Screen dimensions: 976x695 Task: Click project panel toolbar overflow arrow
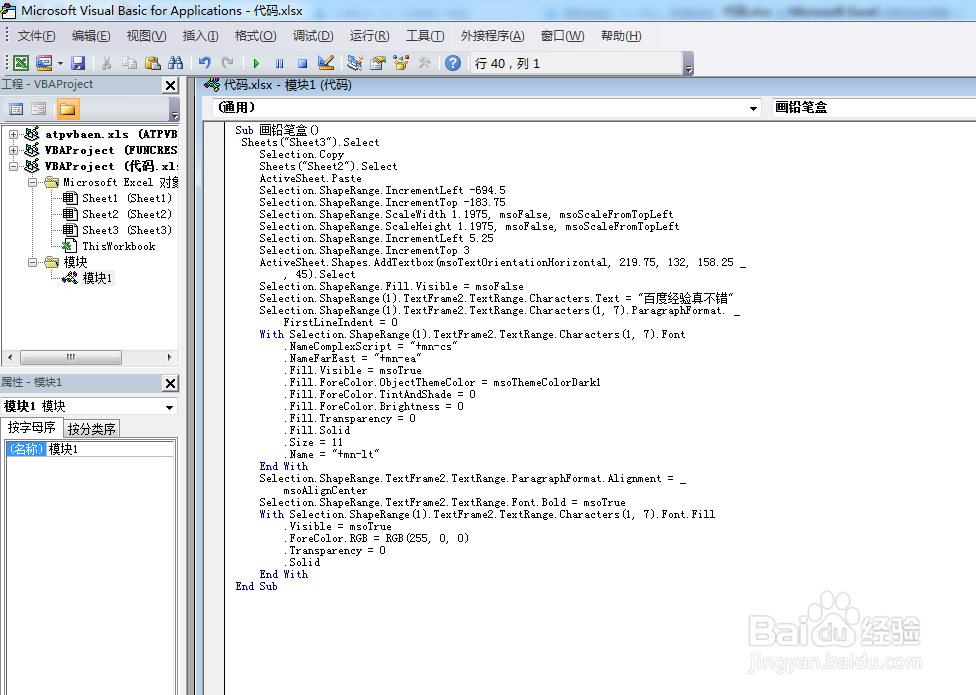[174, 110]
